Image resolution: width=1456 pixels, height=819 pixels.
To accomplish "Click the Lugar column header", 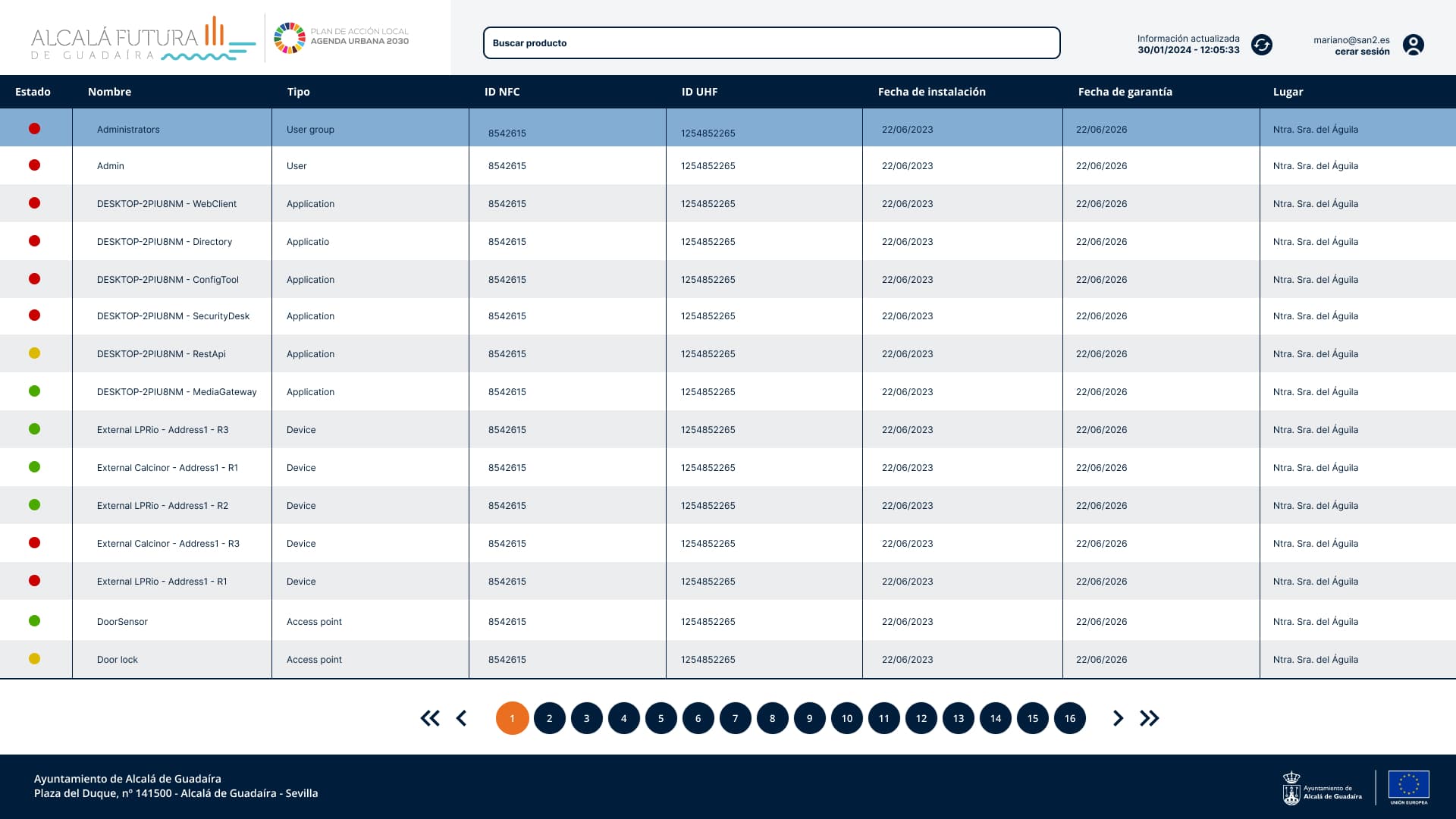I will 1288,92.
